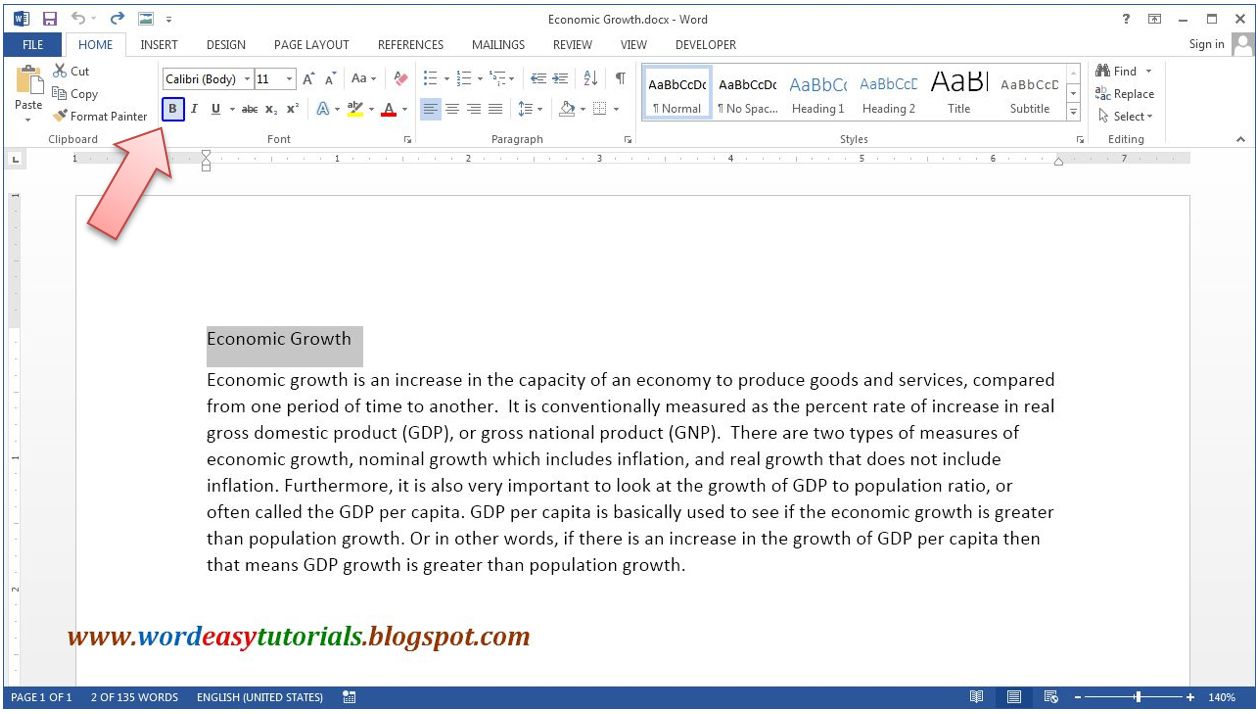
Task: Open the FILE menu
Action: [32, 44]
